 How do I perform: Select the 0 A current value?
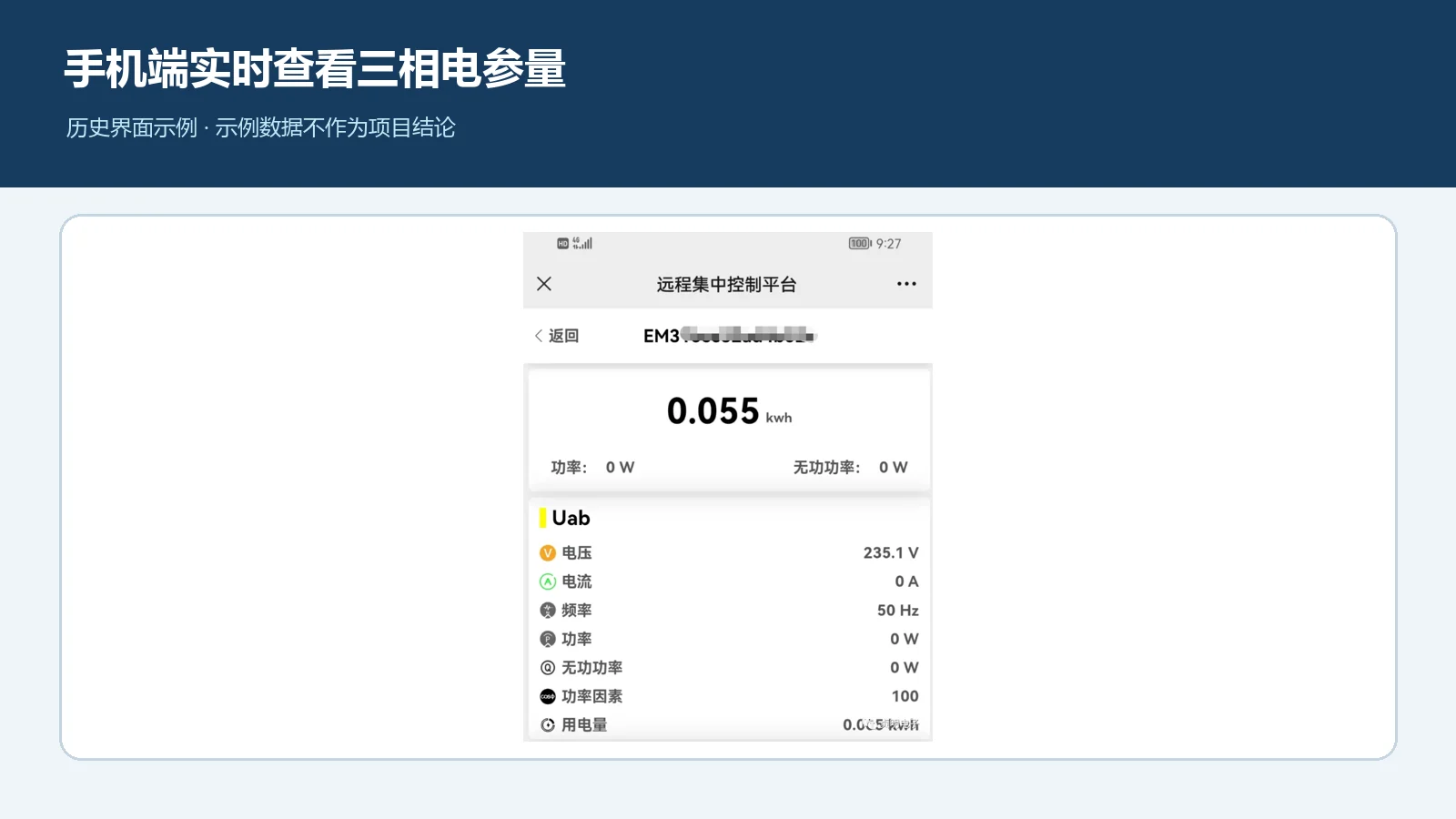(906, 581)
